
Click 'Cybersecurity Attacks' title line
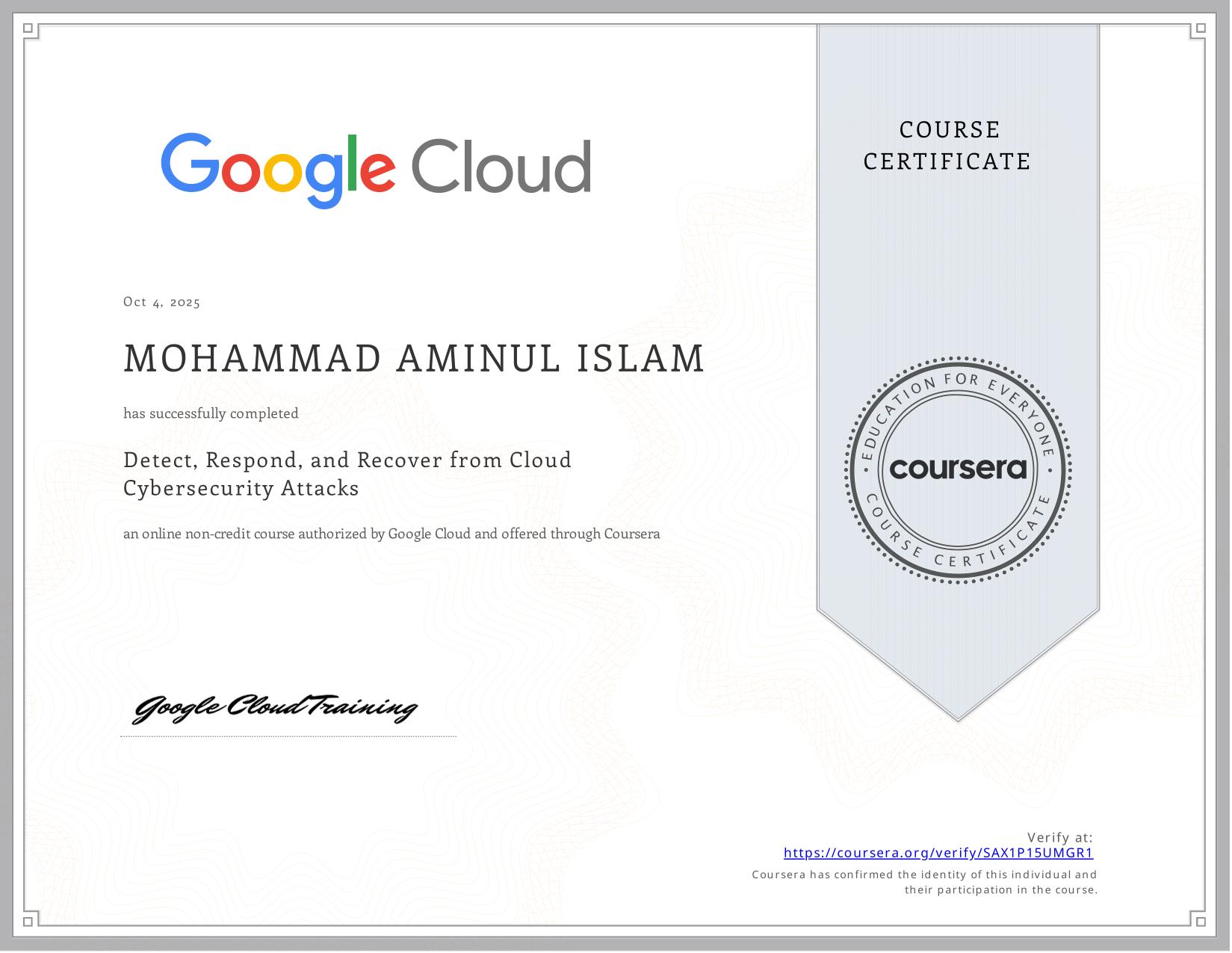(x=241, y=488)
